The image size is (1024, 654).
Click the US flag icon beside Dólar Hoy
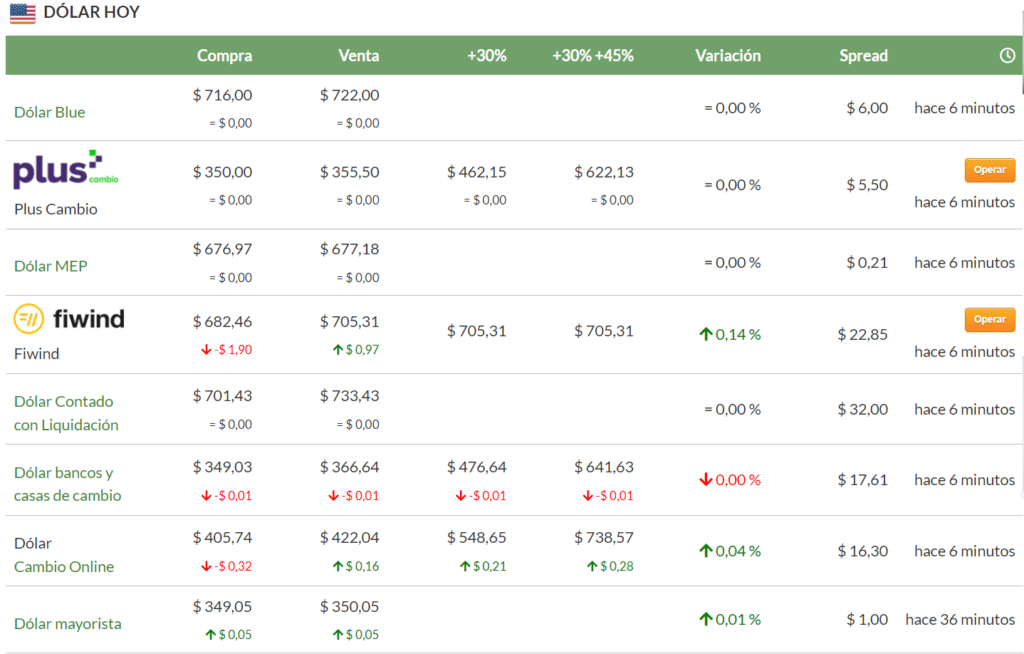(22, 13)
